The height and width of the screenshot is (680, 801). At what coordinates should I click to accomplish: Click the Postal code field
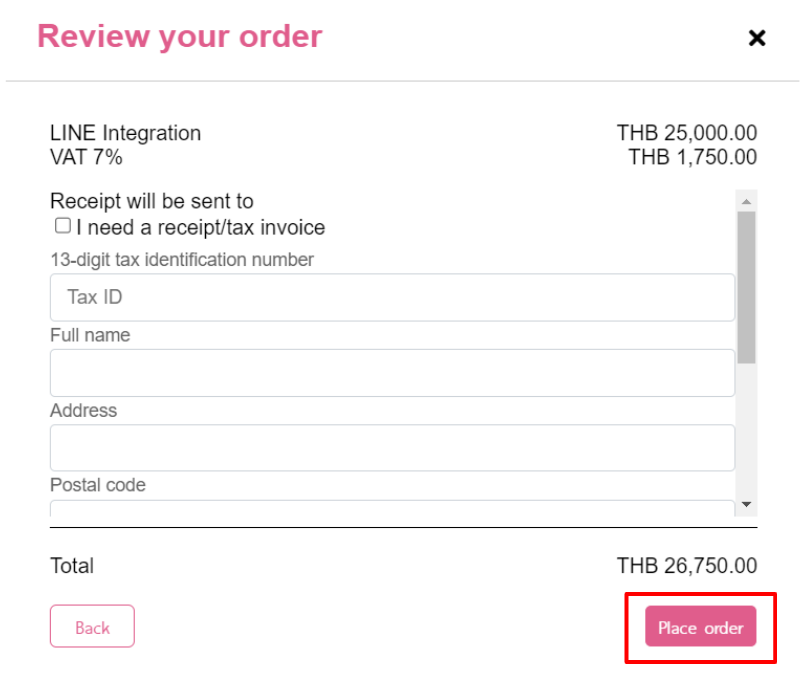(392, 508)
